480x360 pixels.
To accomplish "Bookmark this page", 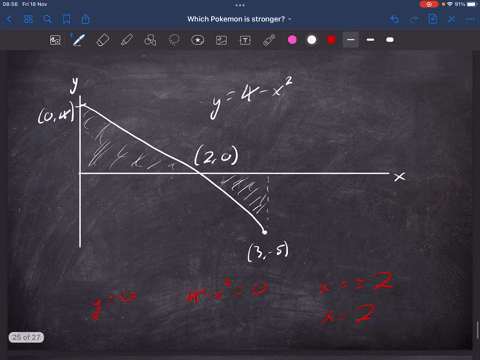I will point(66,19).
